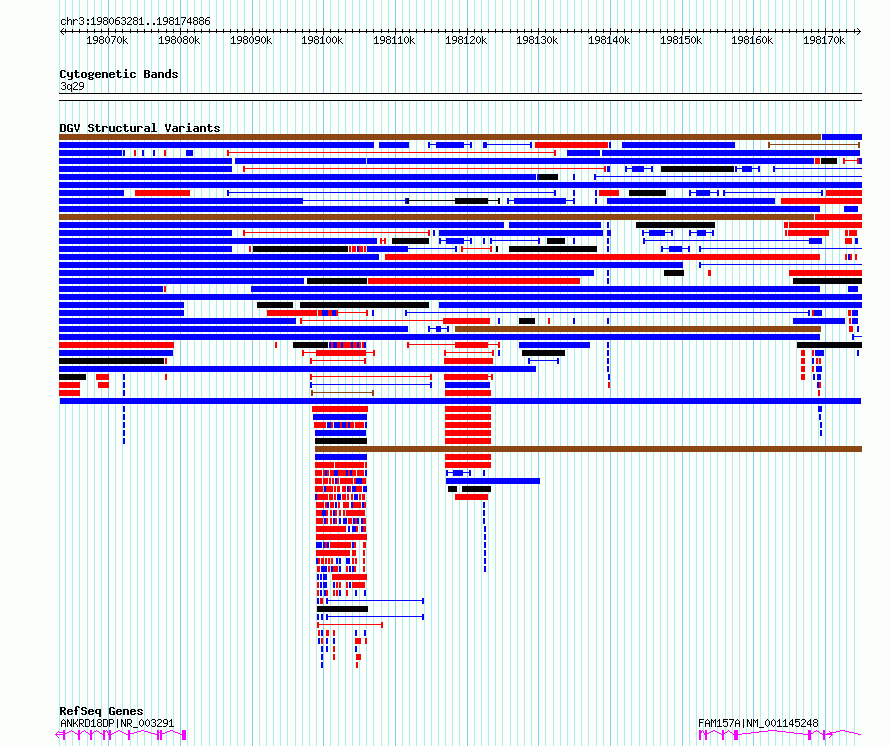This screenshot has height=746, width=890.
Task: Open the DGV Structural Variants track title
Action: click(140, 128)
